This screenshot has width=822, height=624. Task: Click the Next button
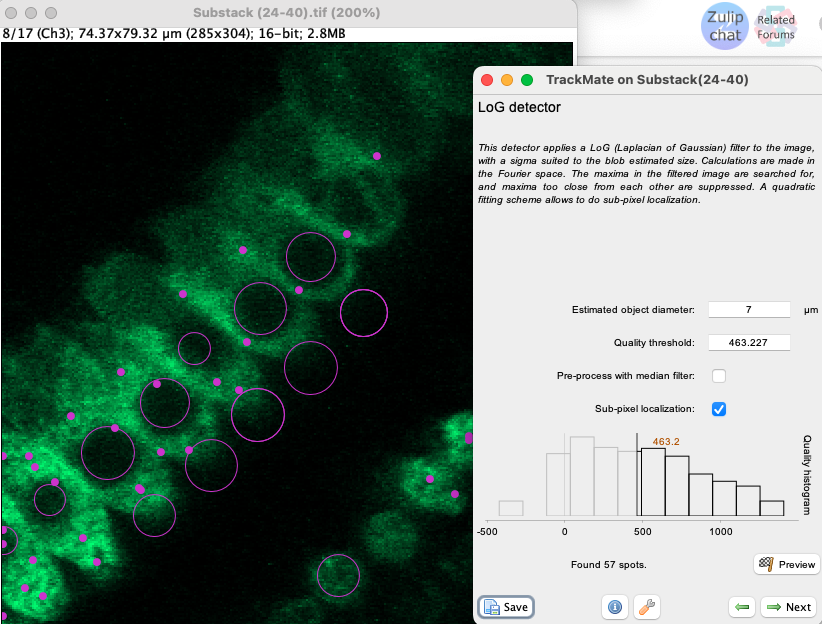(788, 607)
